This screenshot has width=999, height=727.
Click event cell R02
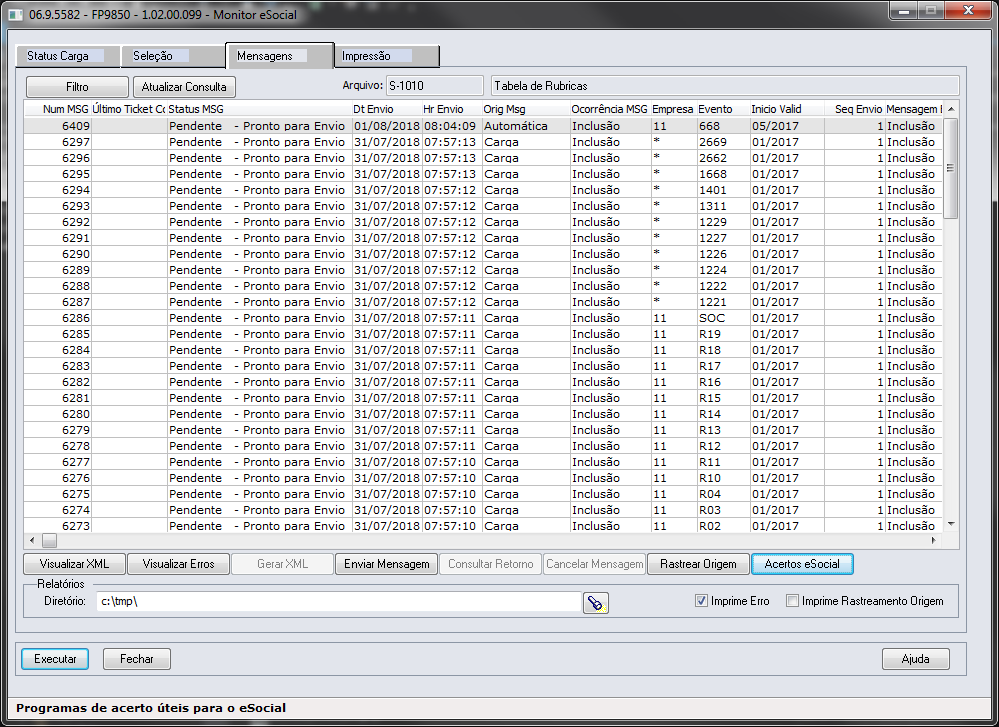(x=724, y=526)
